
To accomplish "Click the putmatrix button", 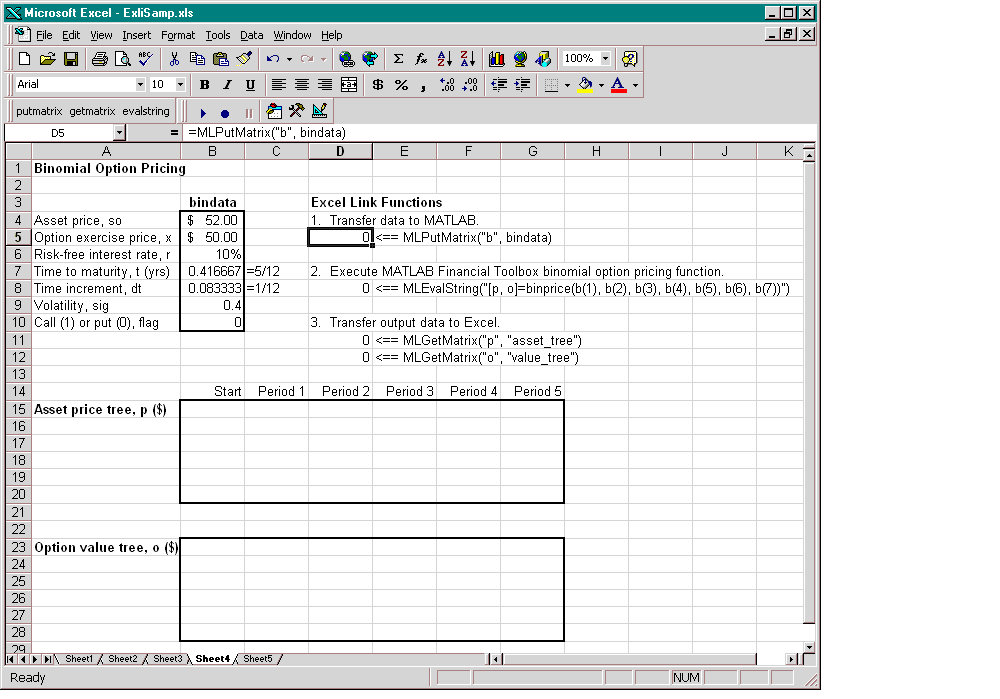I will 39,112.
